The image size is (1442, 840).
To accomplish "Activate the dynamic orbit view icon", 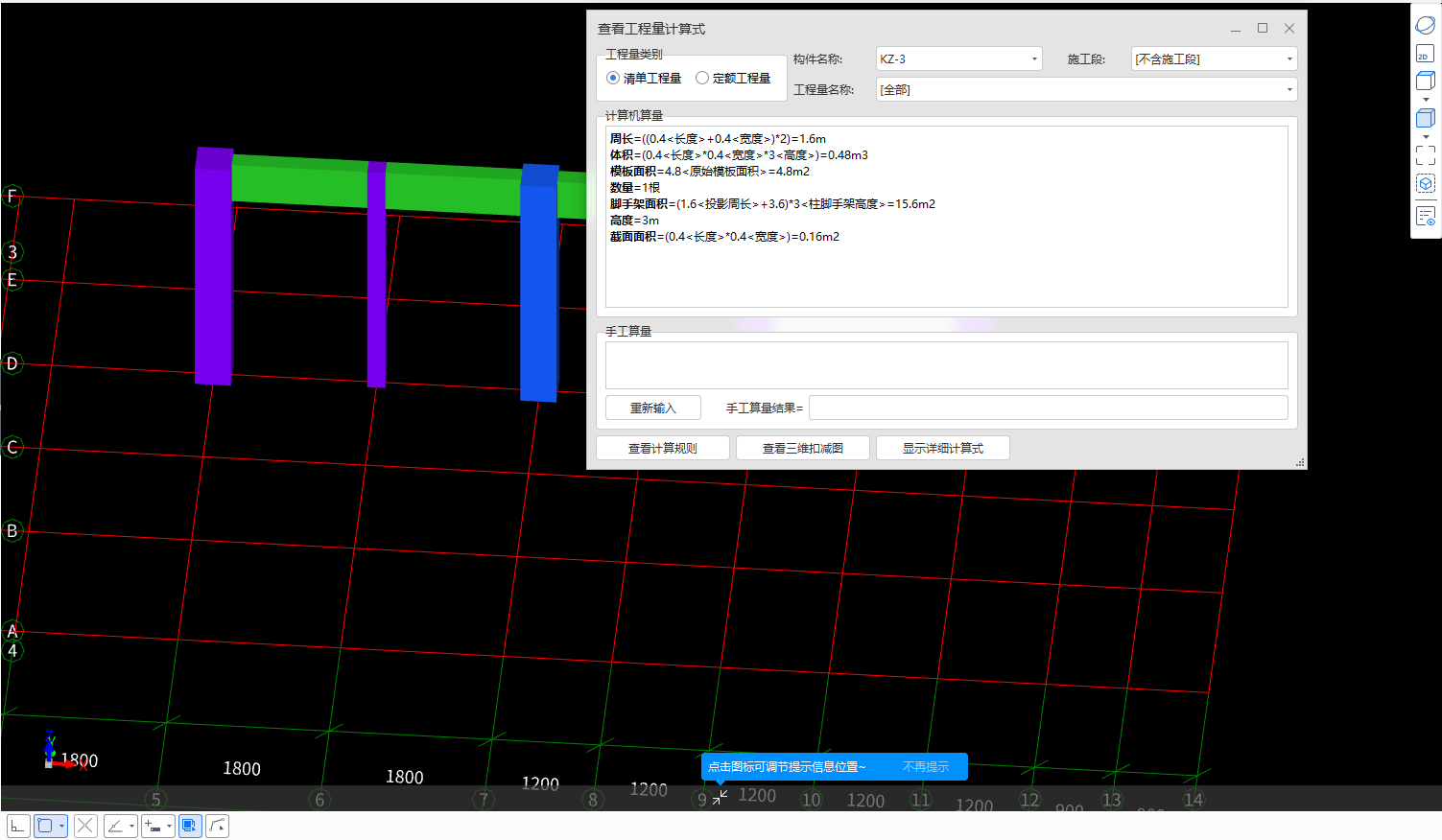I will pyautogui.click(x=1426, y=25).
